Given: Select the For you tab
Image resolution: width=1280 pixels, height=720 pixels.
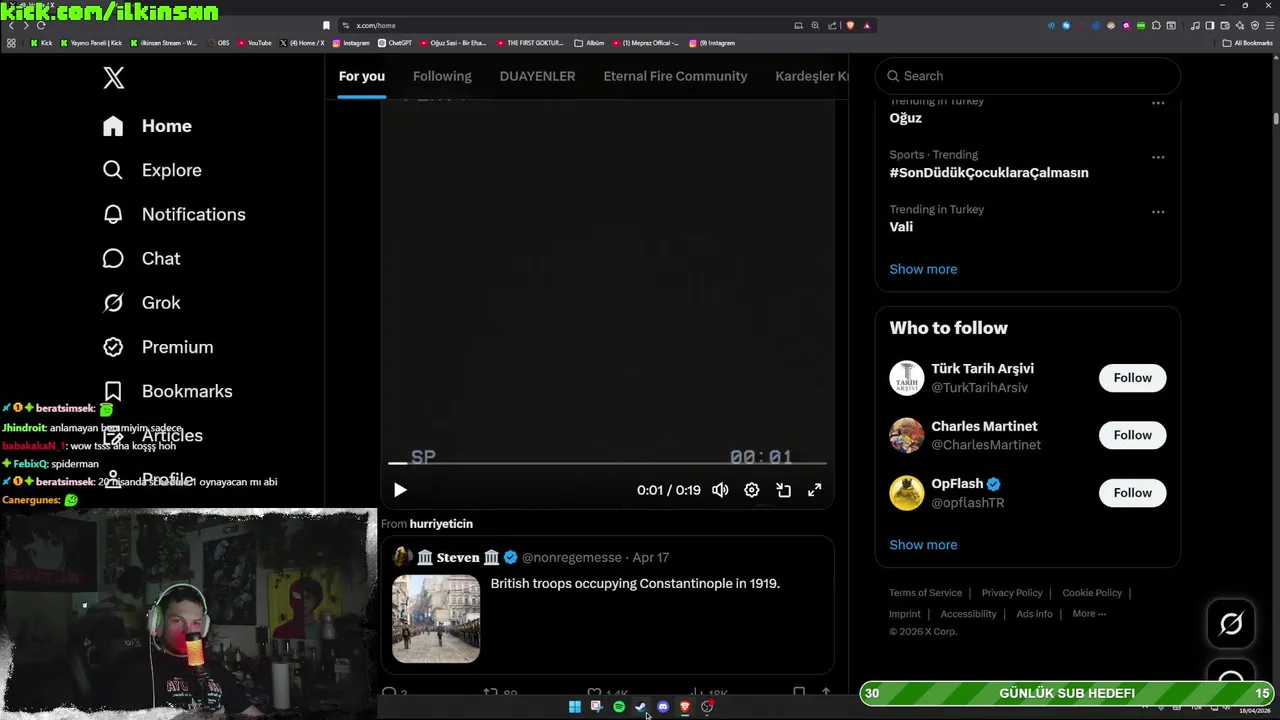Looking at the screenshot, I should (362, 76).
